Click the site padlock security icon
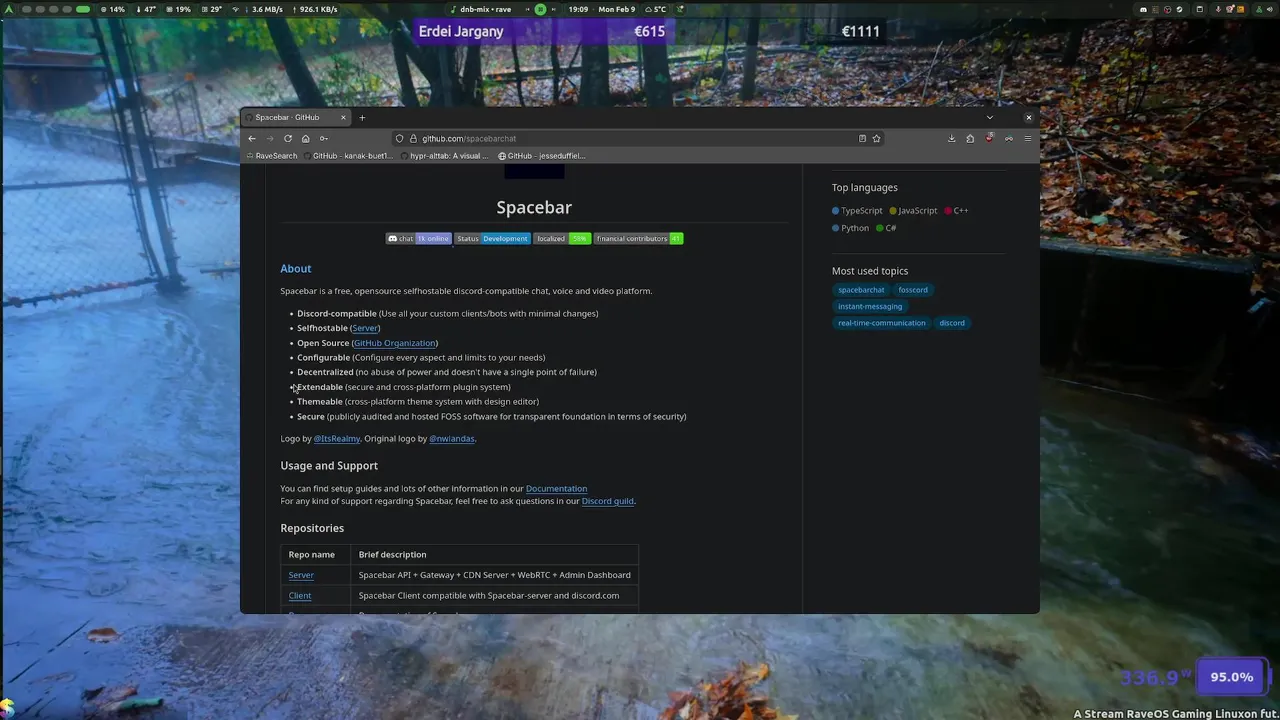This screenshot has width=1280, height=720. coord(413,139)
